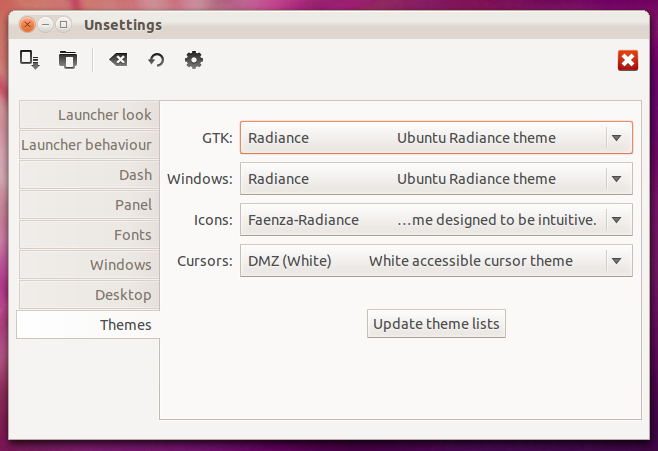Open the Icons theme combo box

tap(436, 219)
